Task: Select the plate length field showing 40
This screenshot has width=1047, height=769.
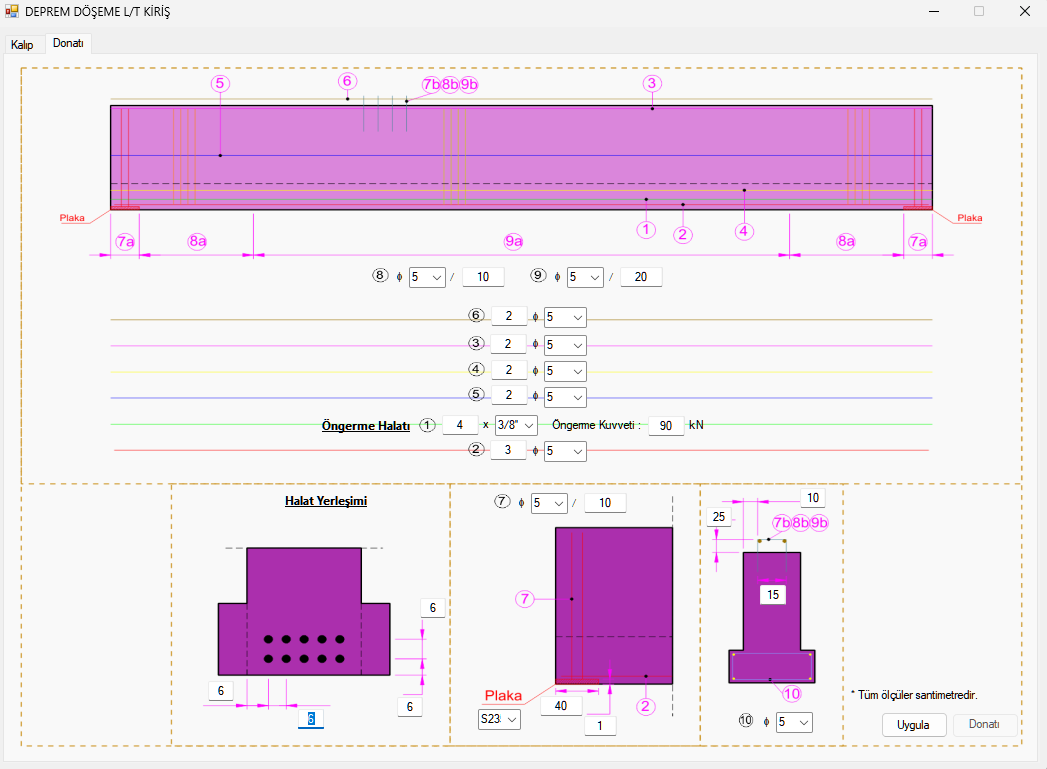Action: click(x=561, y=706)
